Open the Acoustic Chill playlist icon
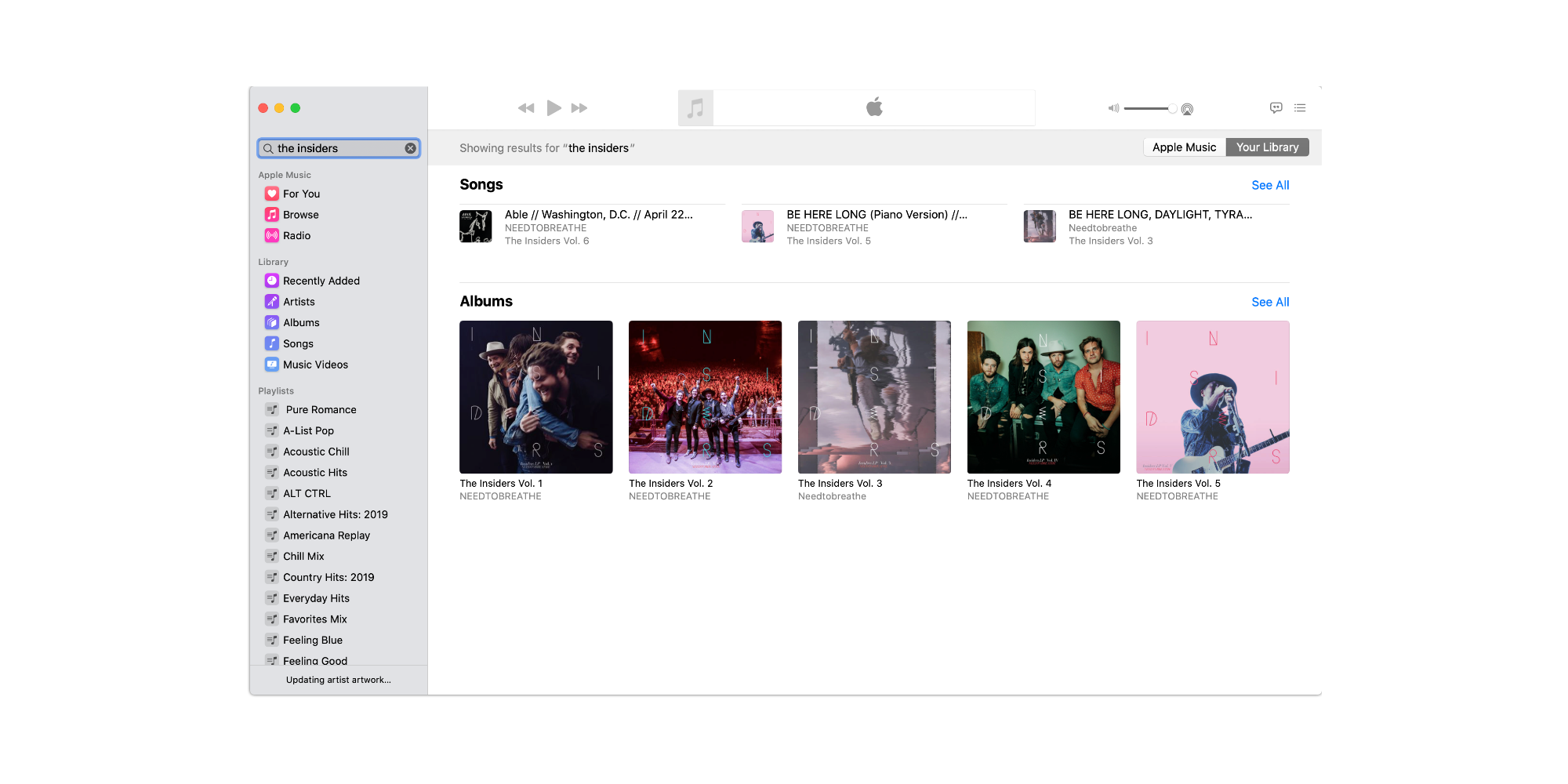Image resolution: width=1568 pixels, height=784 pixels. [x=272, y=452]
